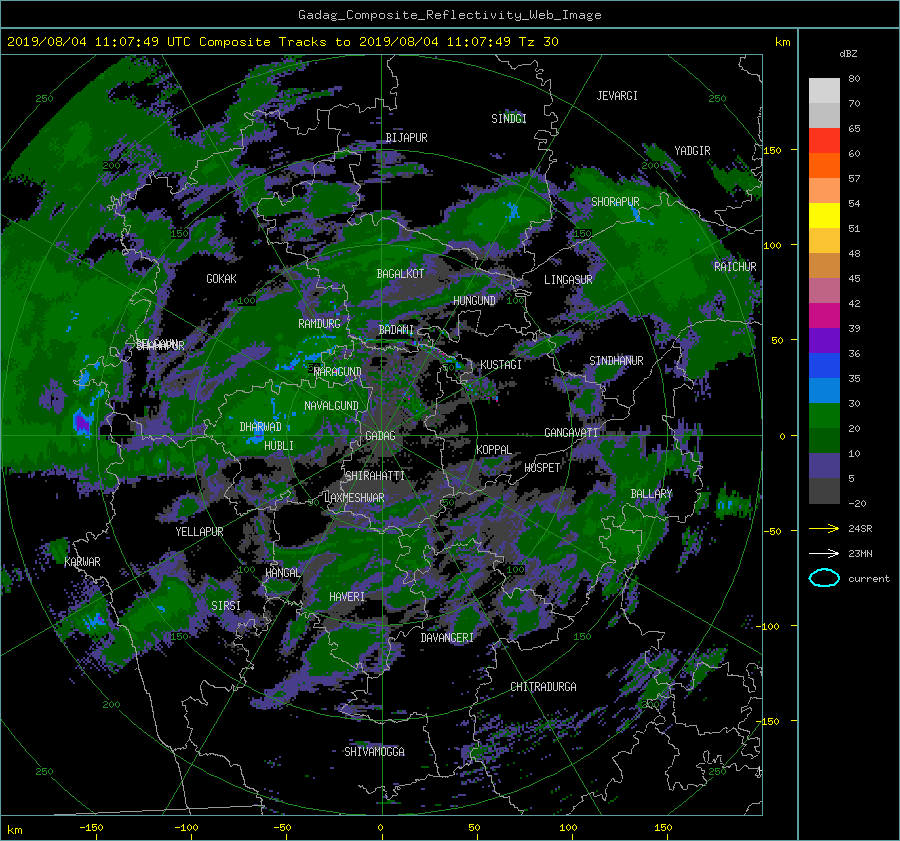Click the light blue swatch between 35 and 30 dBZ

[824, 390]
